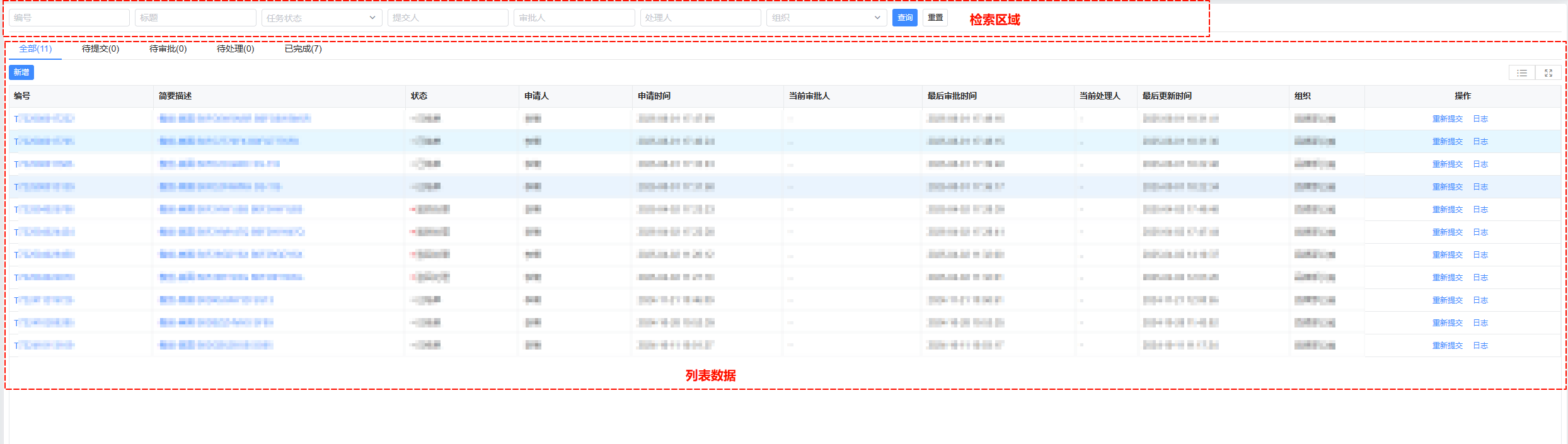1568x444 pixels.
Task: Open the 待审批(0) tab
Action: [x=168, y=48]
